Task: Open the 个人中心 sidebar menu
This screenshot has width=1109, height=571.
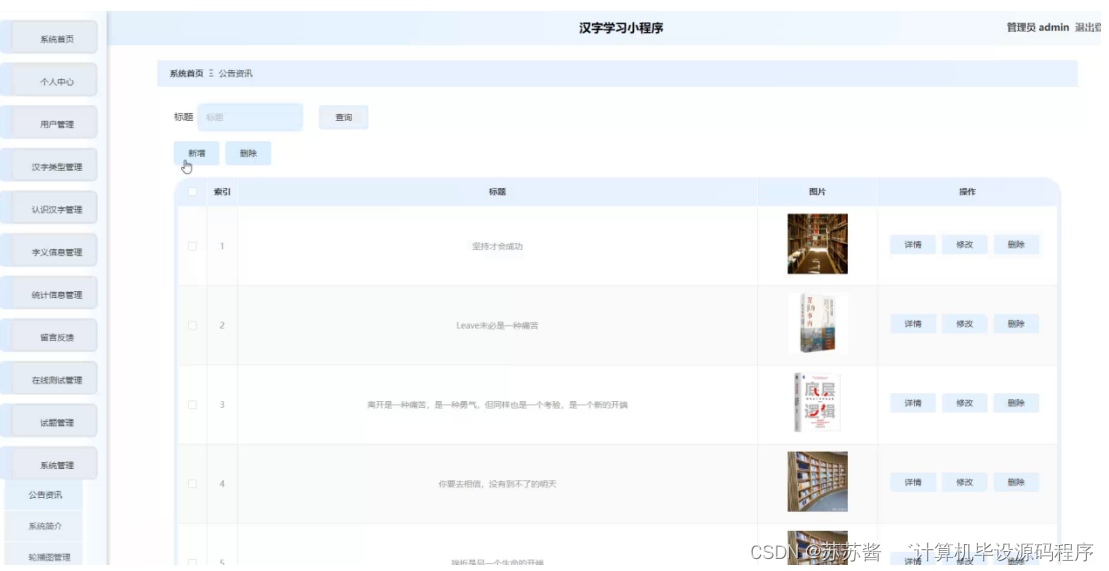Action: point(50,81)
